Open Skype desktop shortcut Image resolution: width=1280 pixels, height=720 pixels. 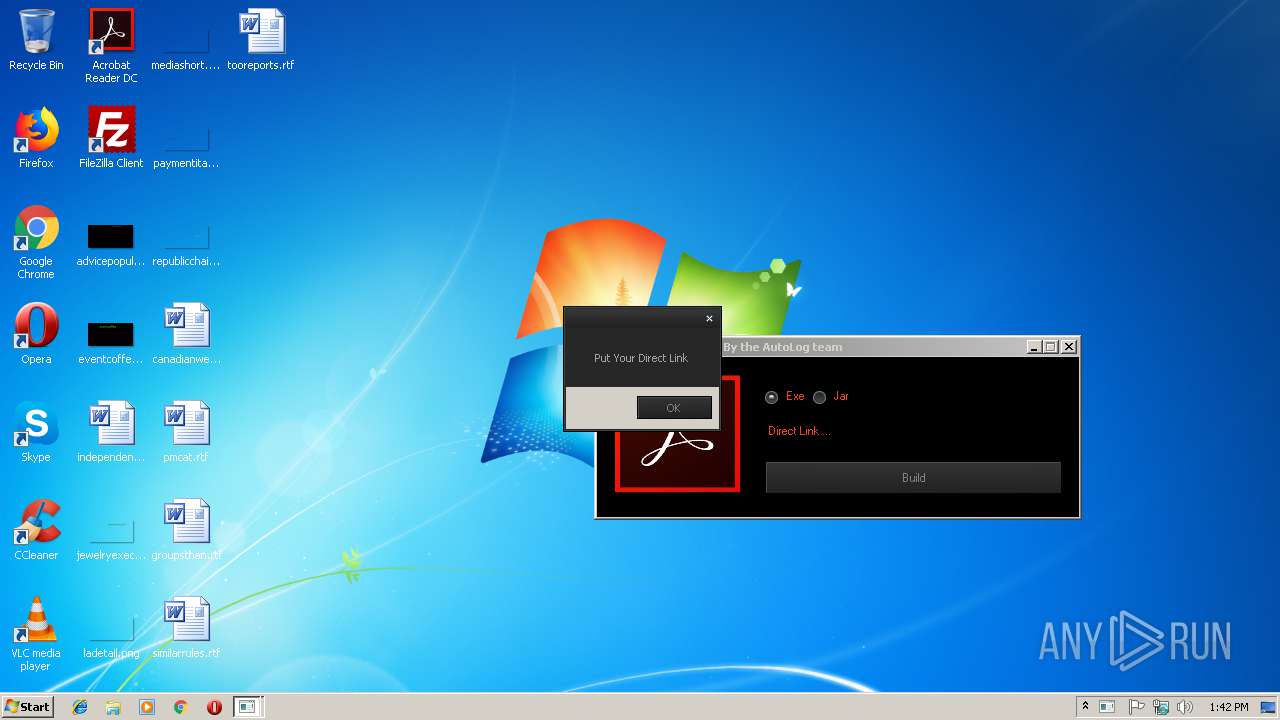coord(36,432)
